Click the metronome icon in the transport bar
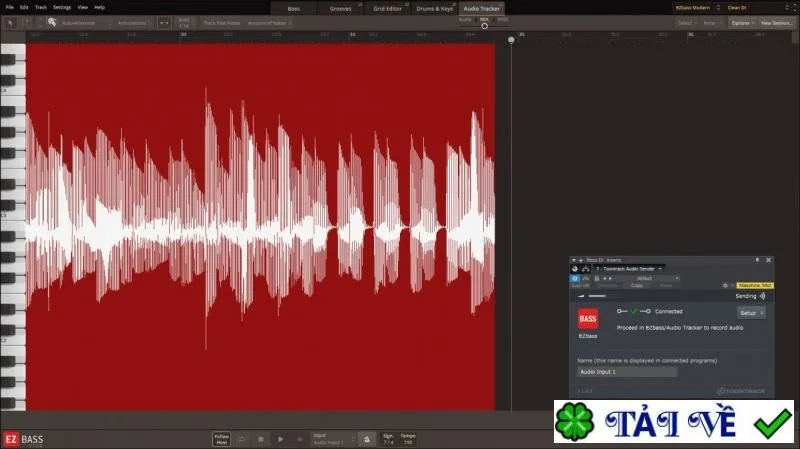This screenshot has width=800, height=449. [367, 439]
